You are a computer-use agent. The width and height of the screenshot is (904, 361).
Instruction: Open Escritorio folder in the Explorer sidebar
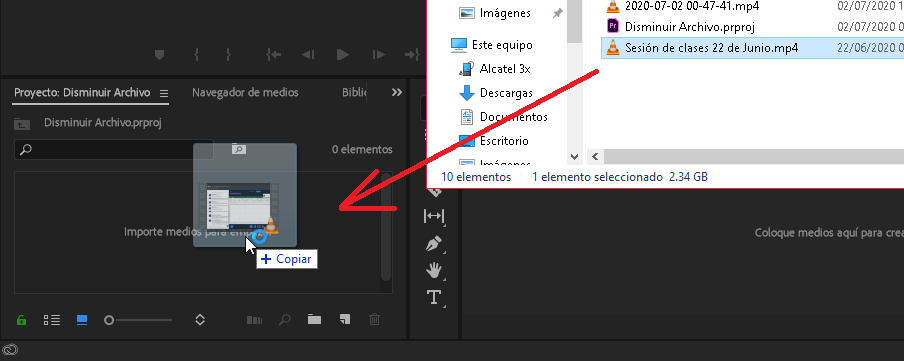(494, 141)
